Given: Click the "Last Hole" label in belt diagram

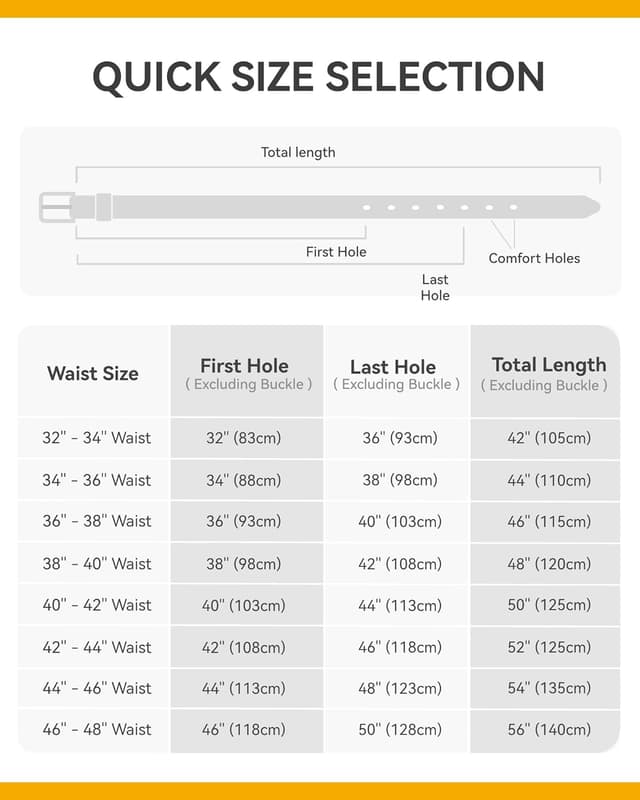Looking at the screenshot, I should point(435,287).
